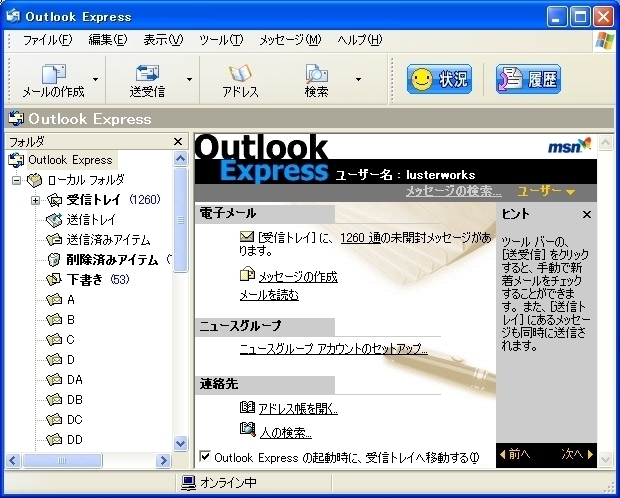620x498 pixels.
Task: Open the ユーザー dropdown in the banner
Action: 546,191
